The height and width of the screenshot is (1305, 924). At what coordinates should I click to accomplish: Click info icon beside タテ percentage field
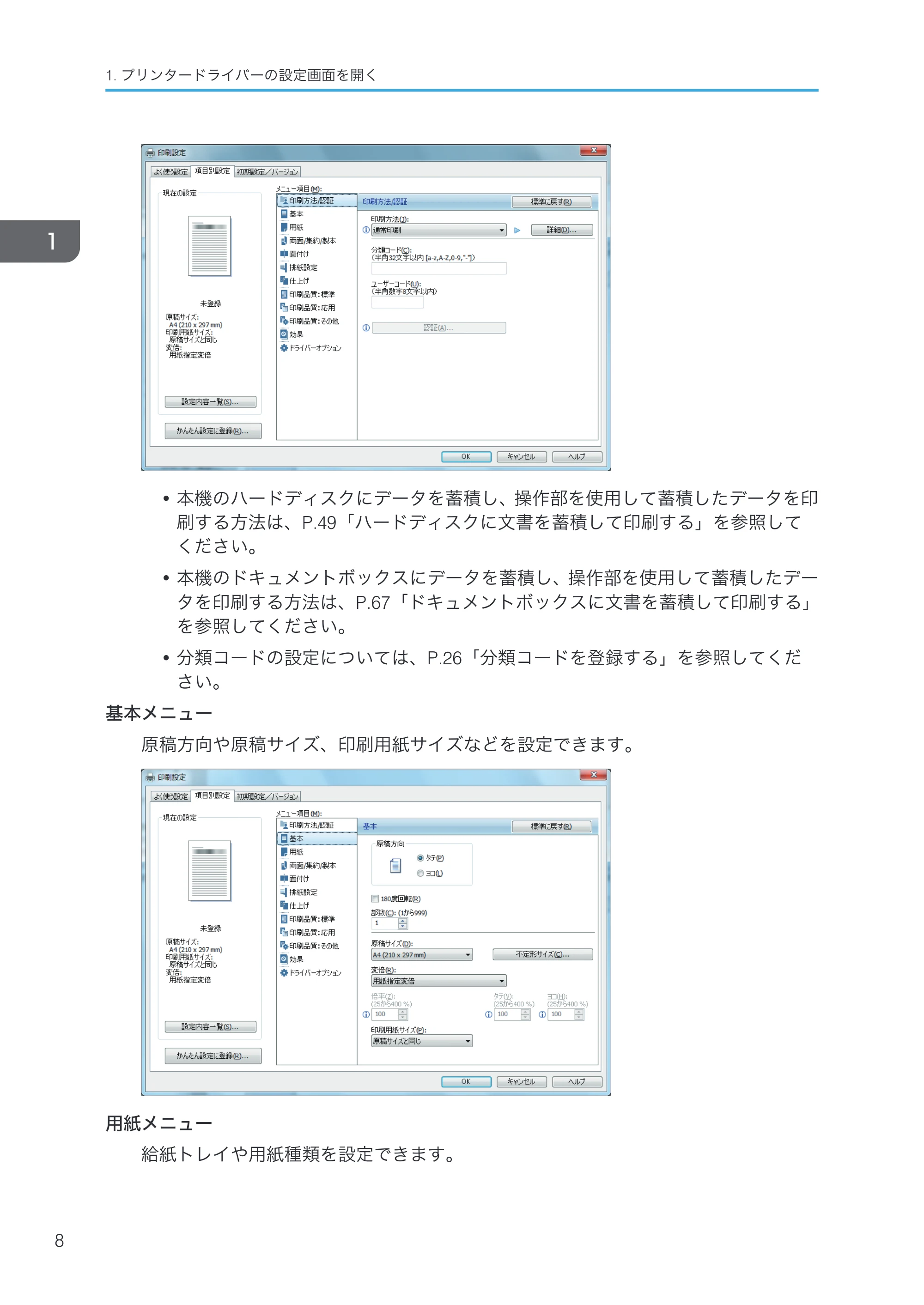(488, 1014)
